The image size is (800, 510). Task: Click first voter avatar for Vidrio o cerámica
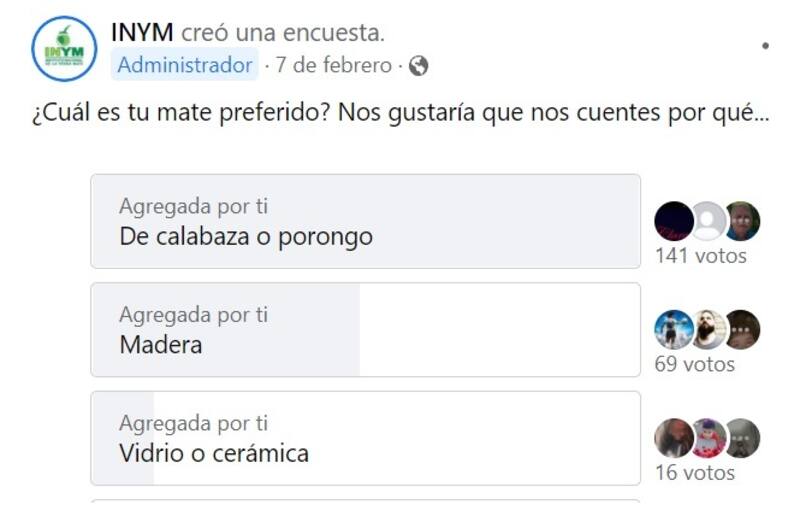[x=674, y=438]
